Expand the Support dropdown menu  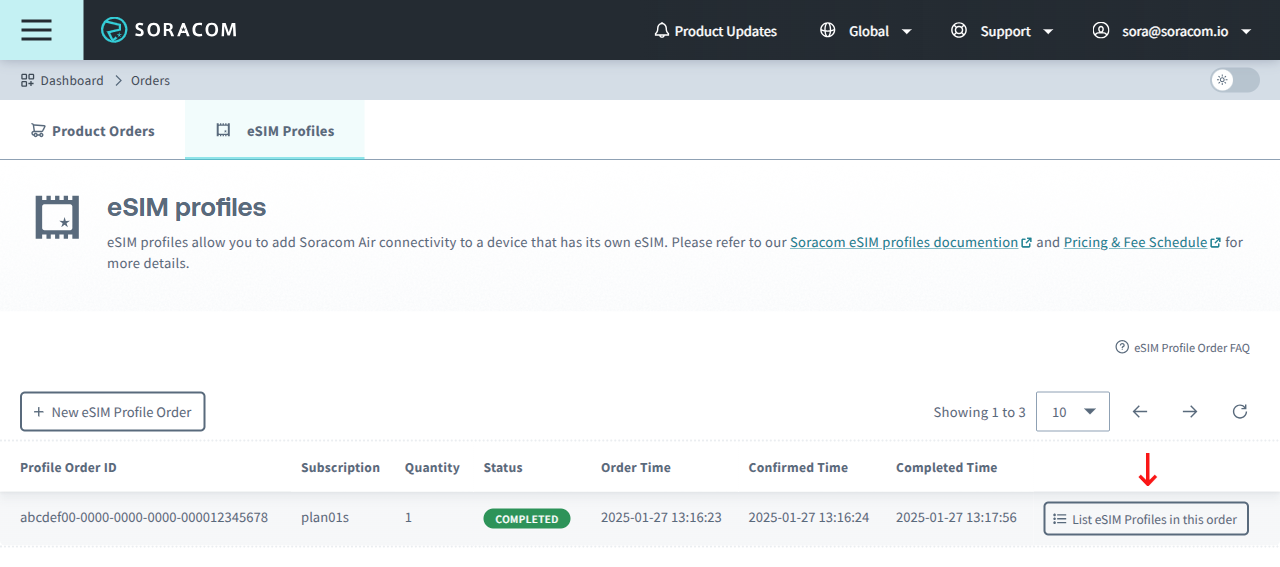point(1003,31)
